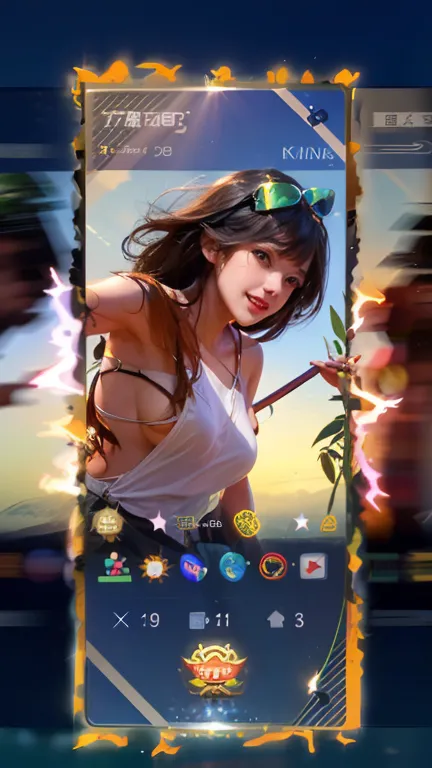432x768 pixels.
Task: Tap the teal globe icon
Action: coord(233,567)
